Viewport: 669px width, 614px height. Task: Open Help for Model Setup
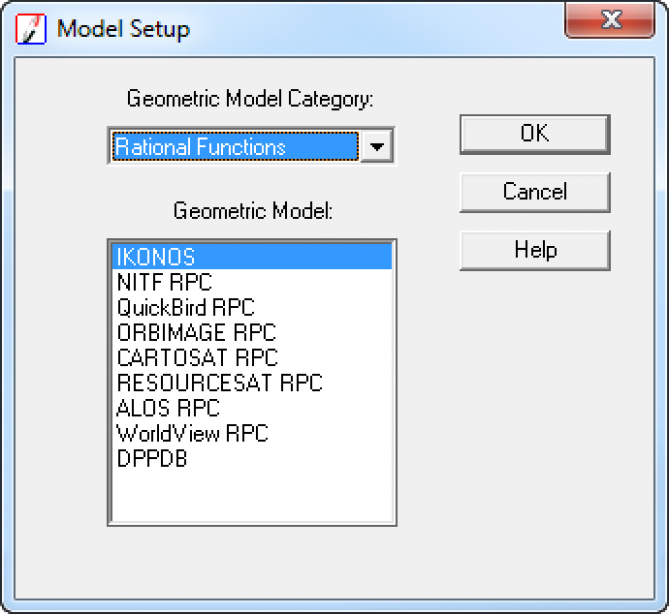[x=535, y=250]
